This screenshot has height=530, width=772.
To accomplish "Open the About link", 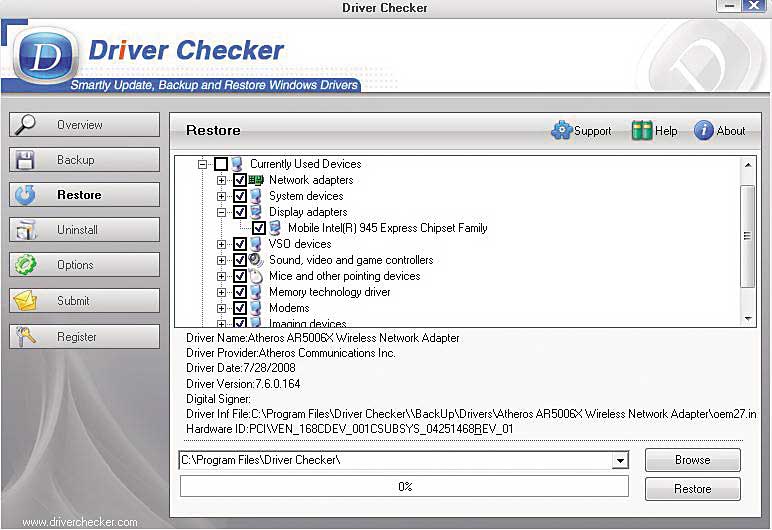I will coord(719,131).
